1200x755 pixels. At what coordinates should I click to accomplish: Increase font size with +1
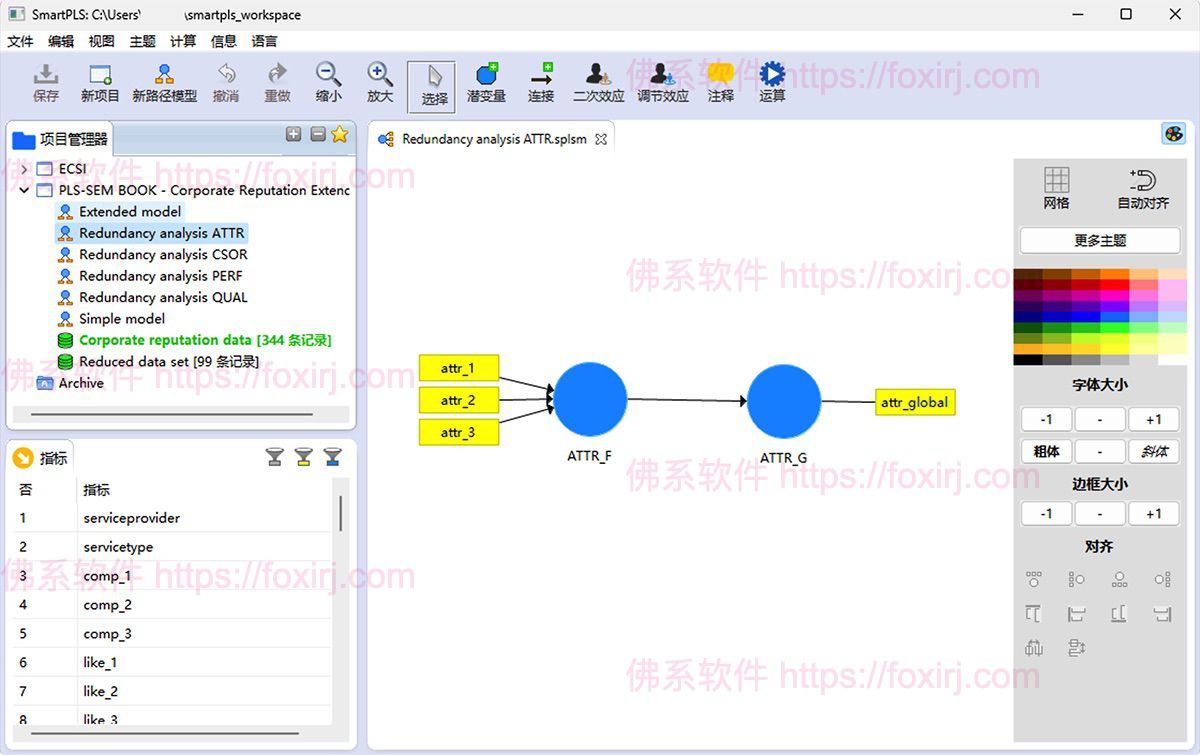point(1153,419)
